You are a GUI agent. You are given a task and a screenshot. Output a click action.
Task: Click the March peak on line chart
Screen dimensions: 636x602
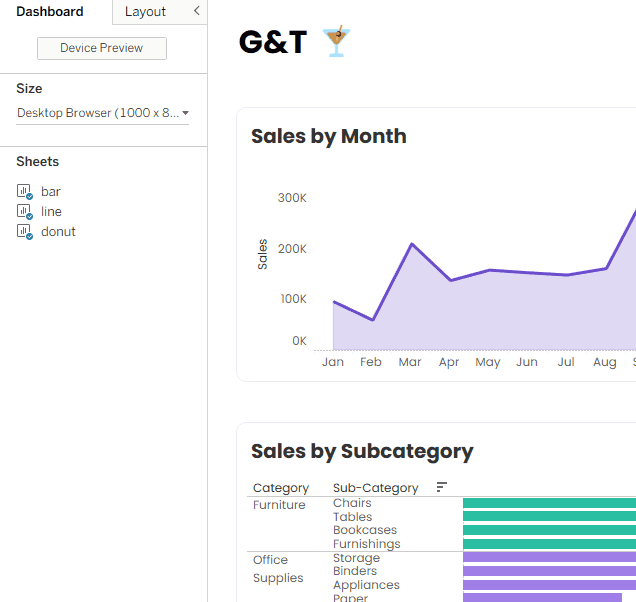[412, 244]
